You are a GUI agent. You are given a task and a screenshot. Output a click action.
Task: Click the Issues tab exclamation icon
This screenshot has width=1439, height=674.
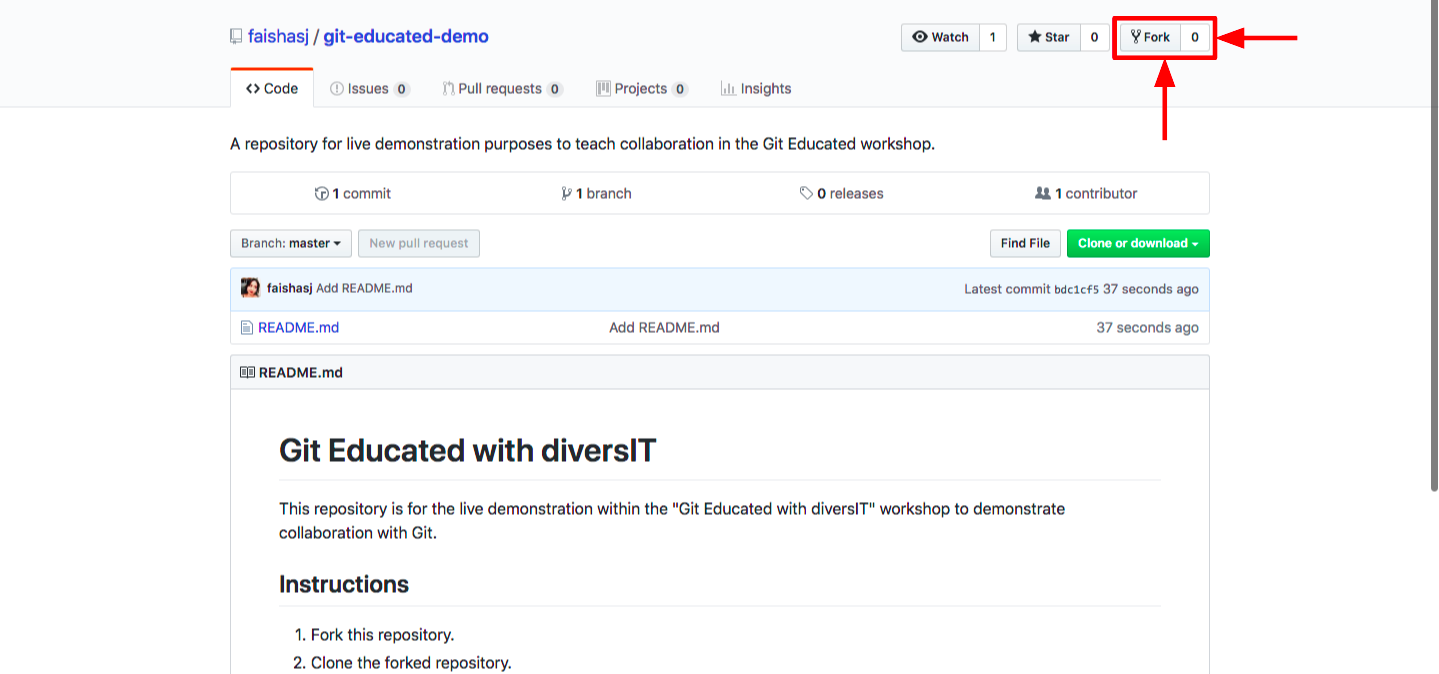(337, 88)
